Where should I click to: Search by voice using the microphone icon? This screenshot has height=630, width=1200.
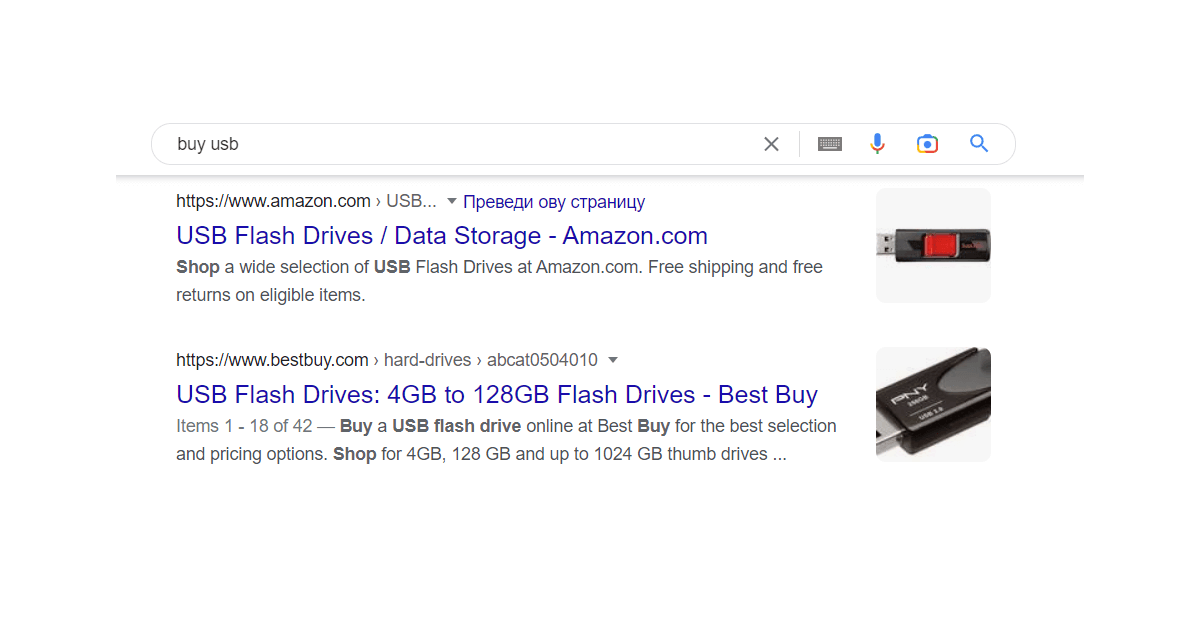[x=877, y=143]
